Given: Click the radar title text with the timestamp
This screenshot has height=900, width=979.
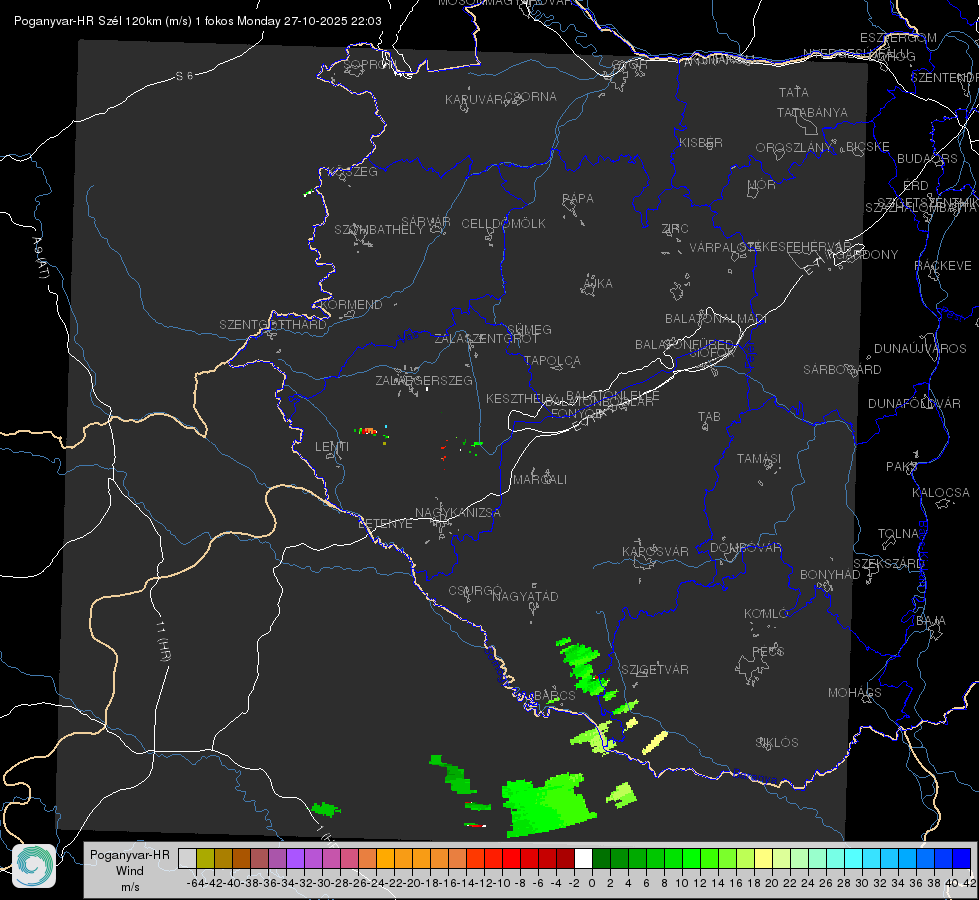Looking at the screenshot, I should 197,21.
